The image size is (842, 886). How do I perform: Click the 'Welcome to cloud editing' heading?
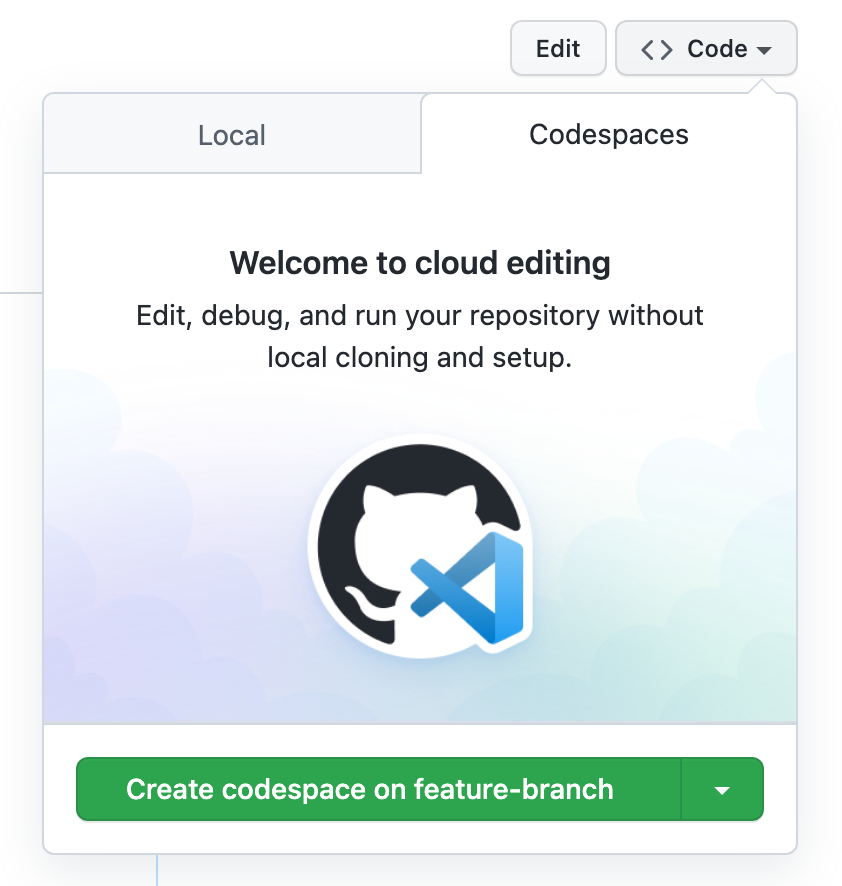(x=420, y=263)
